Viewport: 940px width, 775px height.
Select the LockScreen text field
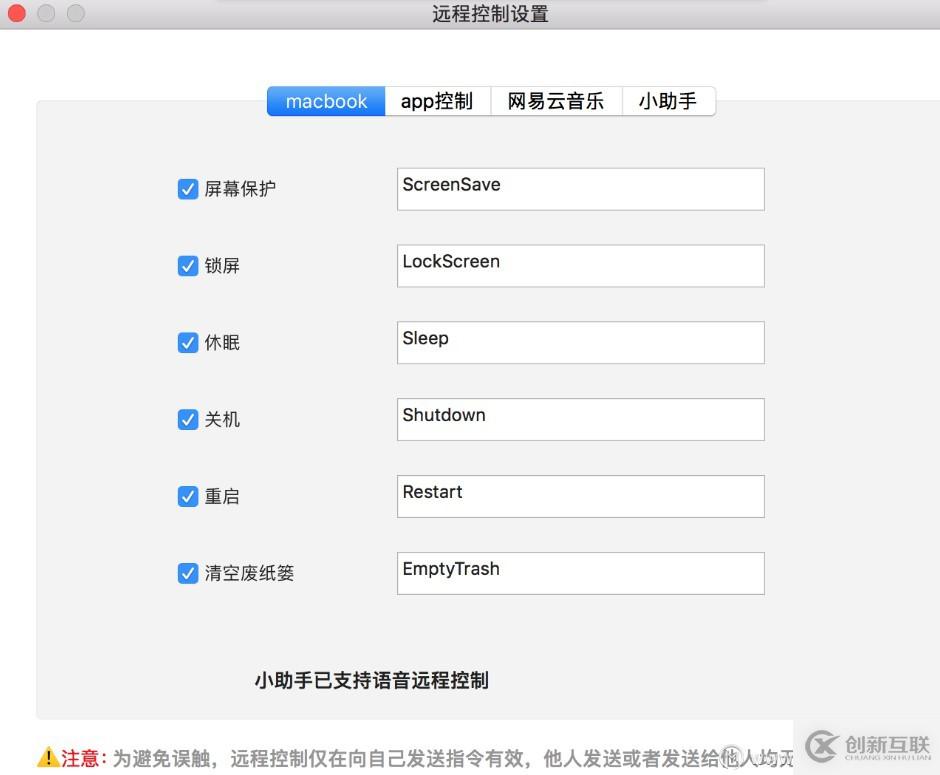[x=580, y=265]
